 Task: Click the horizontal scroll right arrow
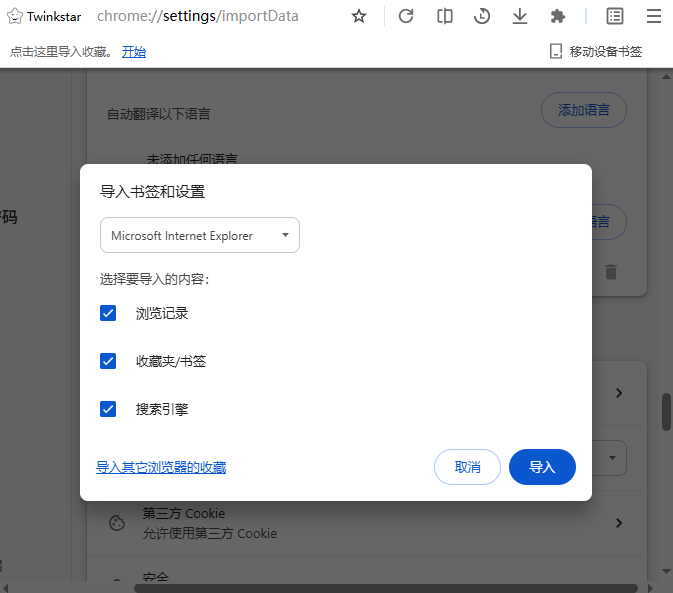click(x=650, y=588)
